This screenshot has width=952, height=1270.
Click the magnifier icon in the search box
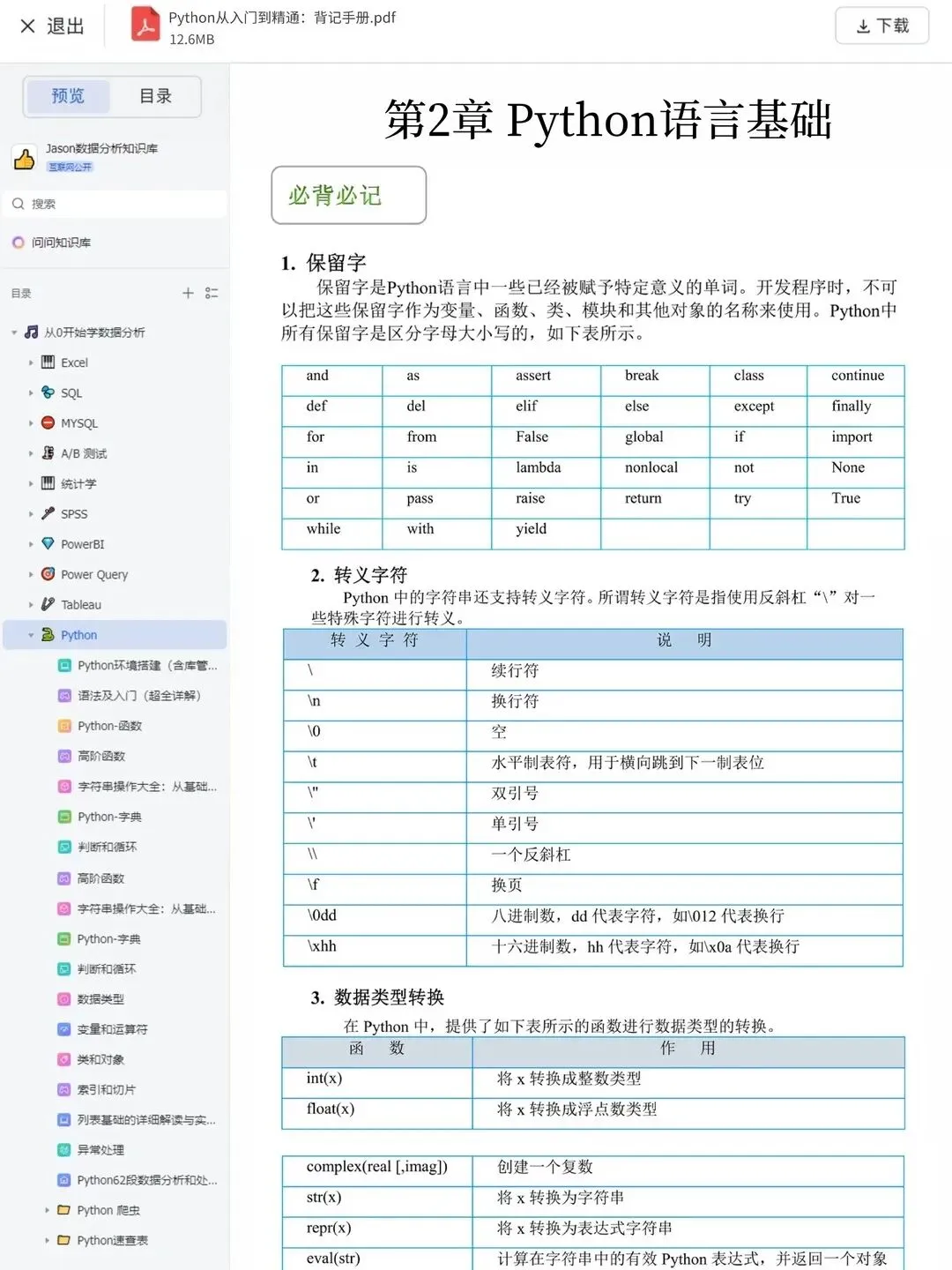click(x=18, y=204)
